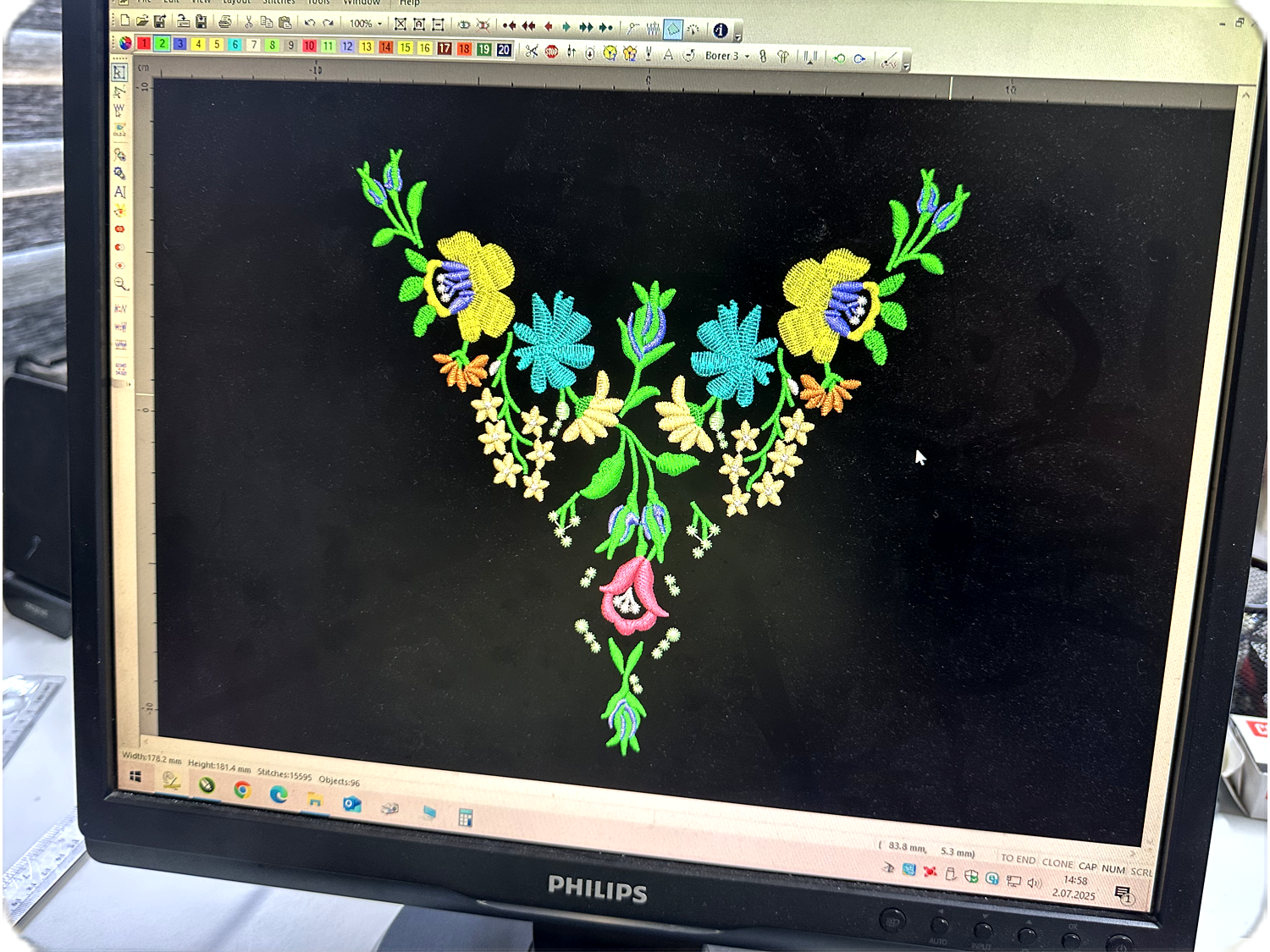Click the scissors trim function icon

point(531,52)
